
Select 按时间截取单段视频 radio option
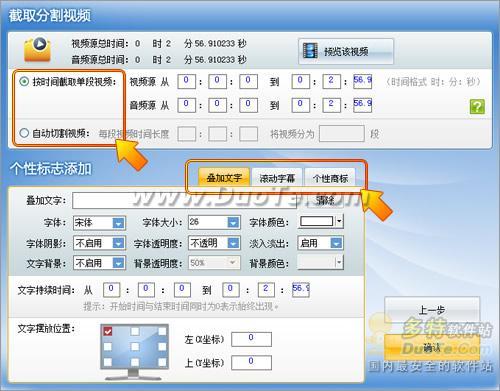(24, 81)
